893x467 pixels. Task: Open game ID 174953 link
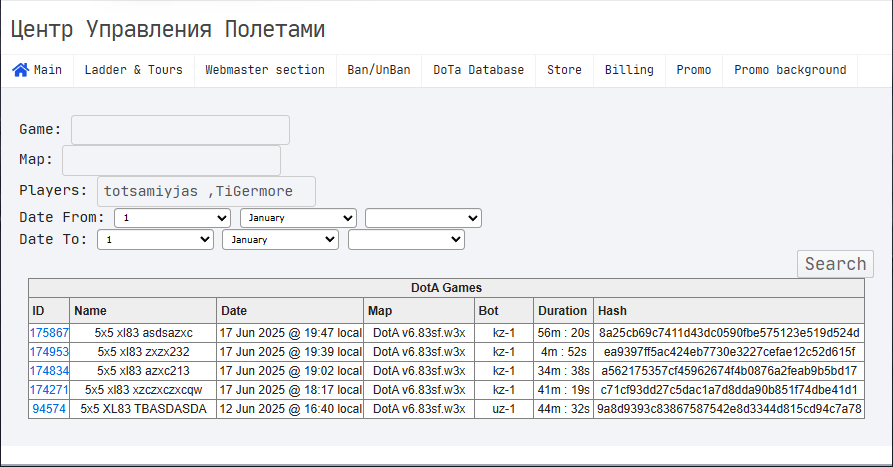[49, 352]
